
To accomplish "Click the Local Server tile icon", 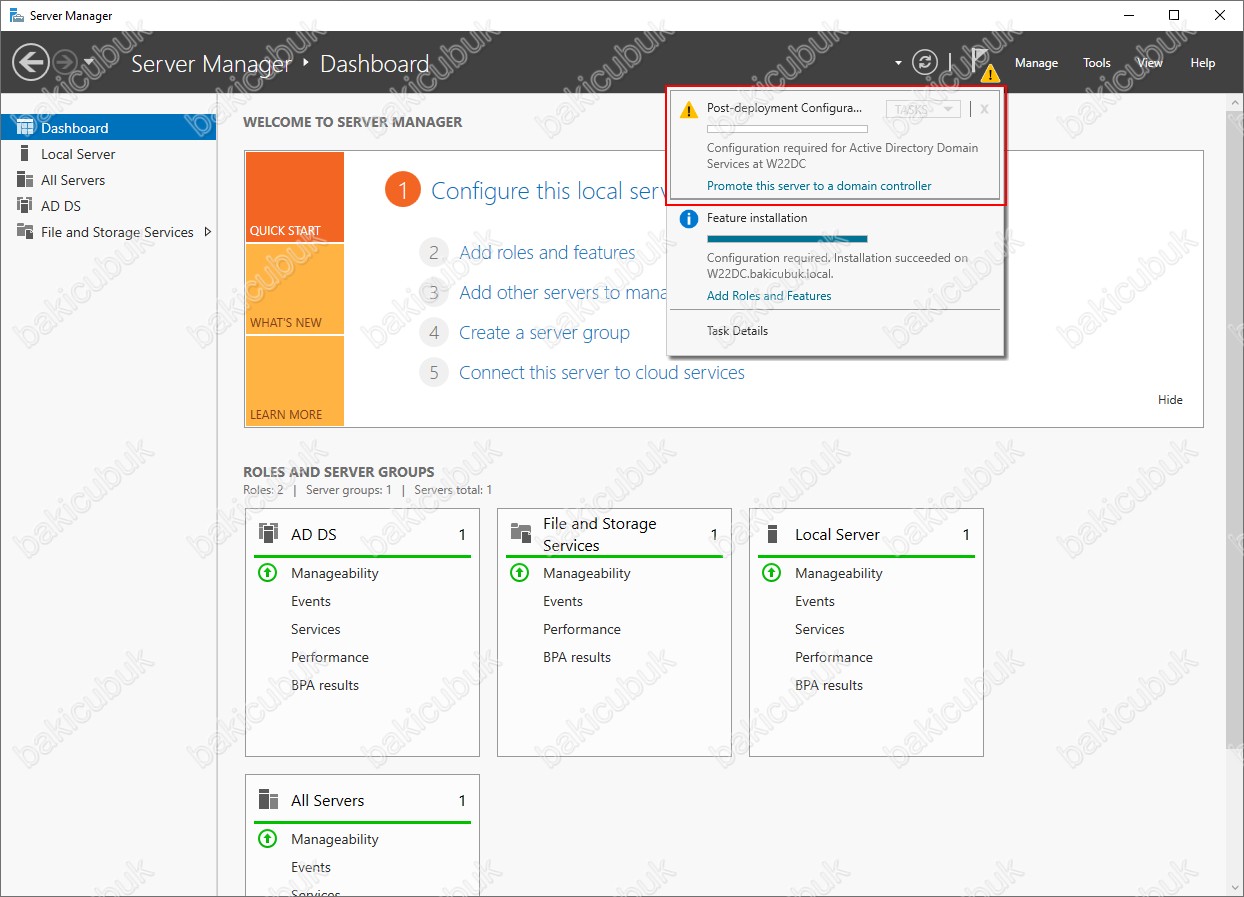I will [x=772, y=533].
